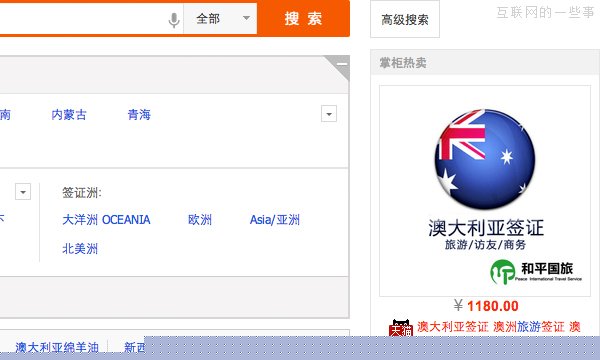The width and height of the screenshot is (600, 360).
Task: Select the 内蒙古 region link
Action: tap(69, 114)
